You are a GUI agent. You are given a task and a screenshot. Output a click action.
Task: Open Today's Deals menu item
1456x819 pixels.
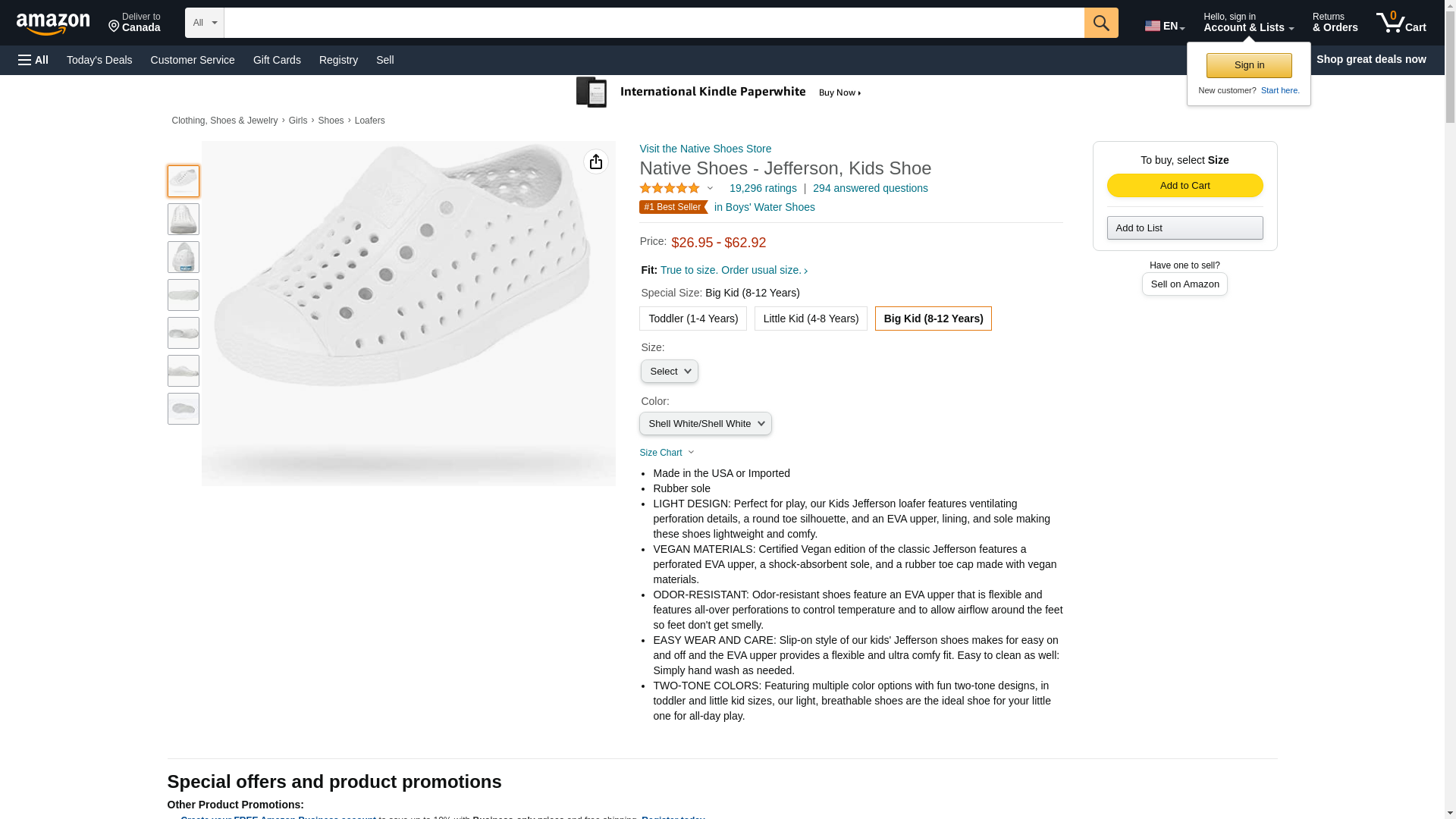pos(99,60)
